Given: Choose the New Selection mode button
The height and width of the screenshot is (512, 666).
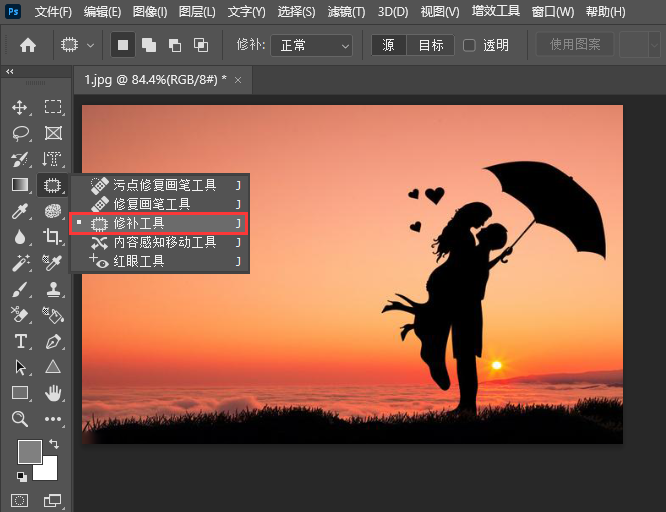Looking at the screenshot, I should coord(123,45).
